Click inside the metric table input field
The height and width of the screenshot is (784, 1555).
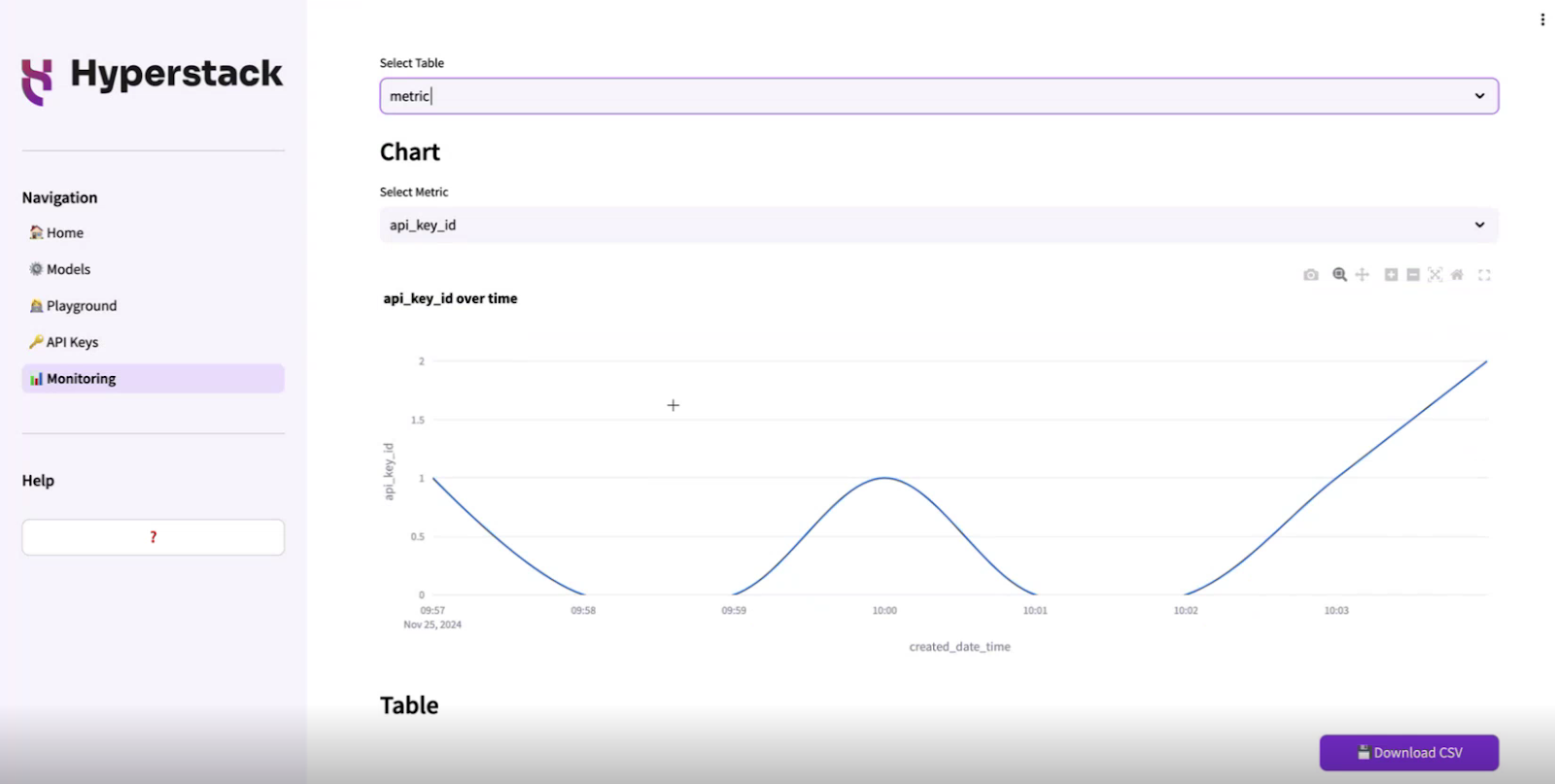tap(680, 95)
